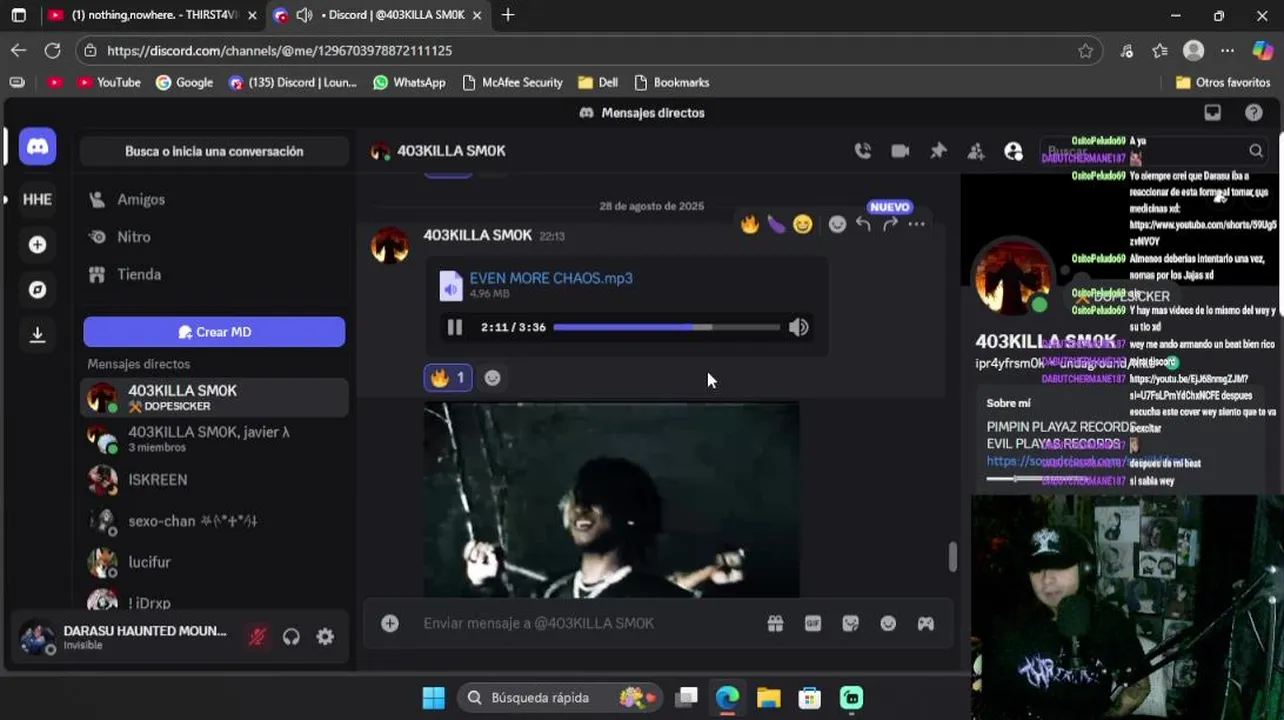1284x720 pixels.
Task: Open YouTube bookmark
Action: pos(109,82)
